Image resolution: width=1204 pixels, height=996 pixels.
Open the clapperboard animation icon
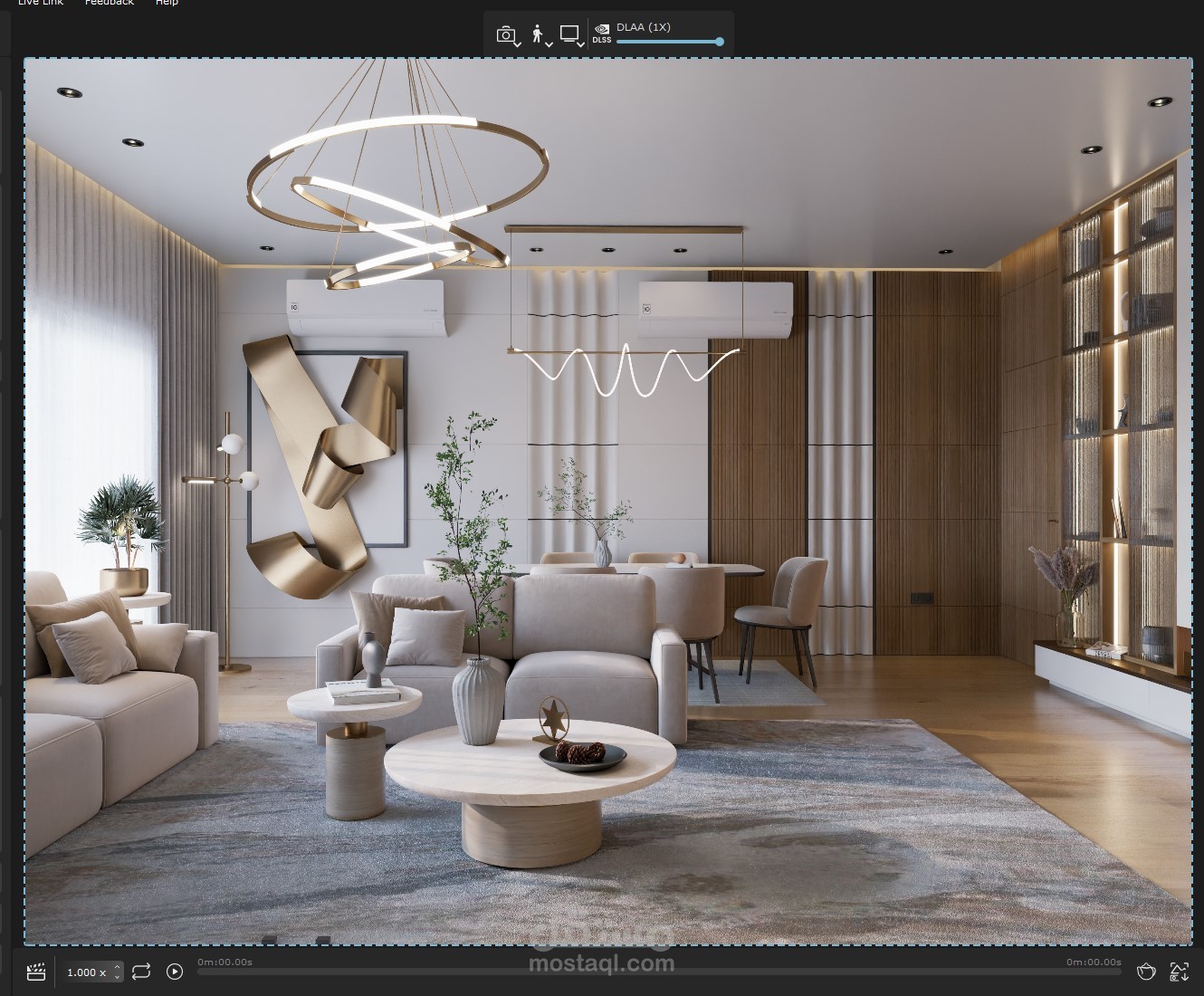click(x=36, y=972)
